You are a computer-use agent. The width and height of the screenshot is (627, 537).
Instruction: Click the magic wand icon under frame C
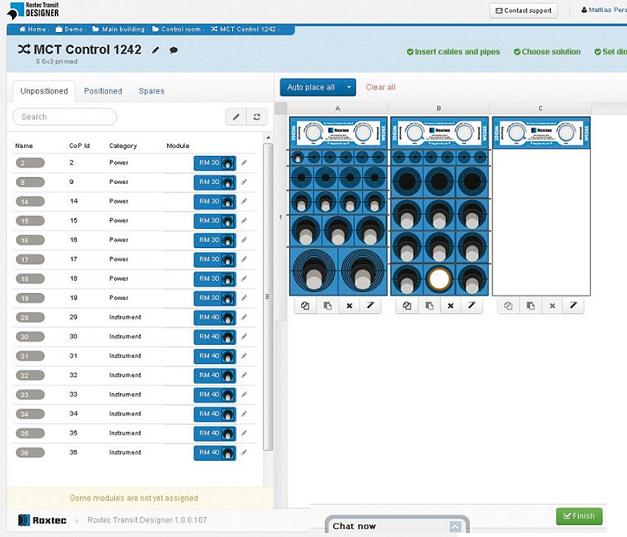pos(573,305)
